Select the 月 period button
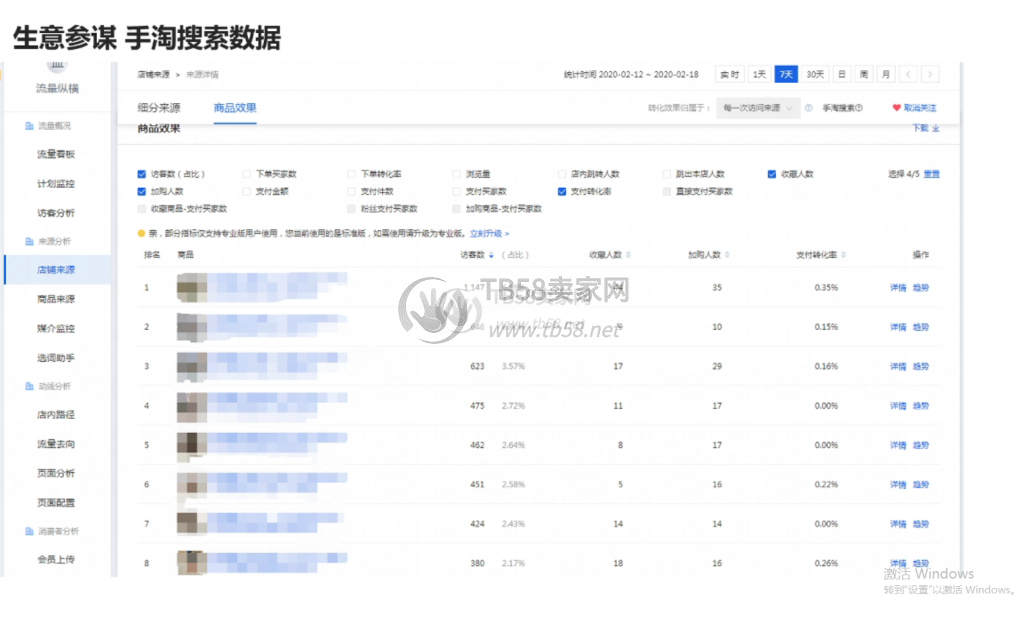The height and width of the screenshot is (621, 1024). click(x=886, y=74)
